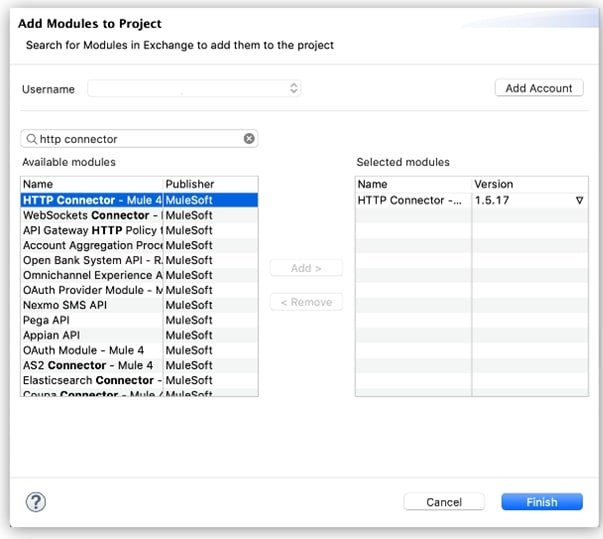
Task: Sort available modules by Publisher column header
Action: (211, 184)
